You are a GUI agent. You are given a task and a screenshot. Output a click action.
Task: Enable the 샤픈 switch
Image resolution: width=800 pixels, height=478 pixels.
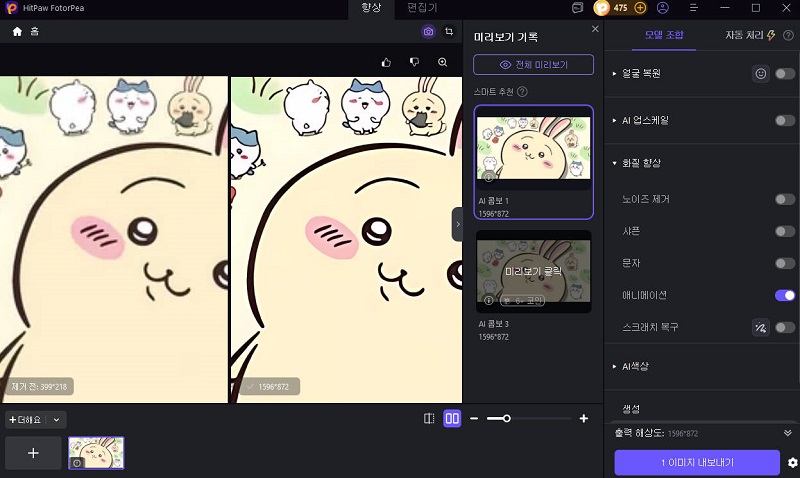[785, 231]
